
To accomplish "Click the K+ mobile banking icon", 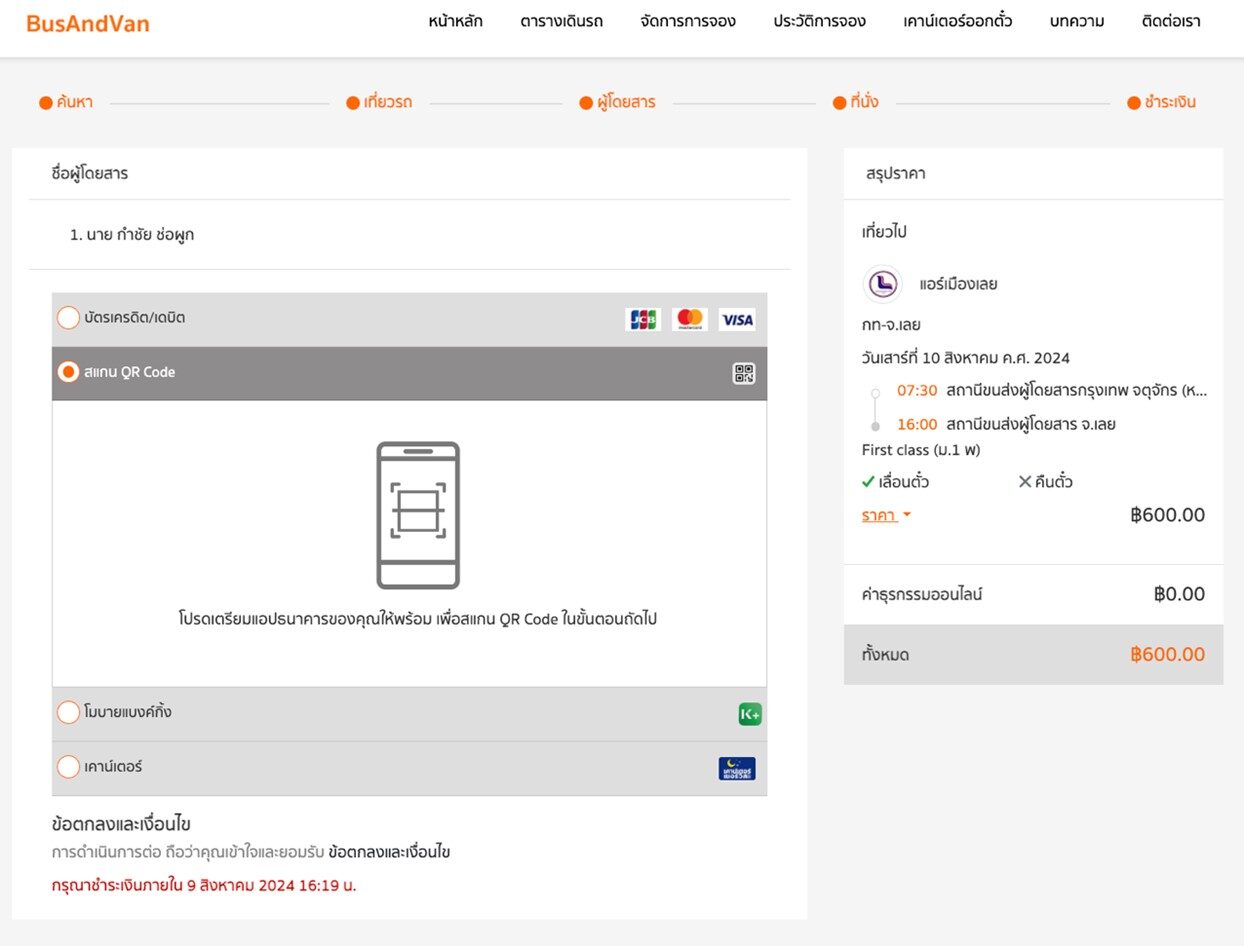I will (750, 714).
